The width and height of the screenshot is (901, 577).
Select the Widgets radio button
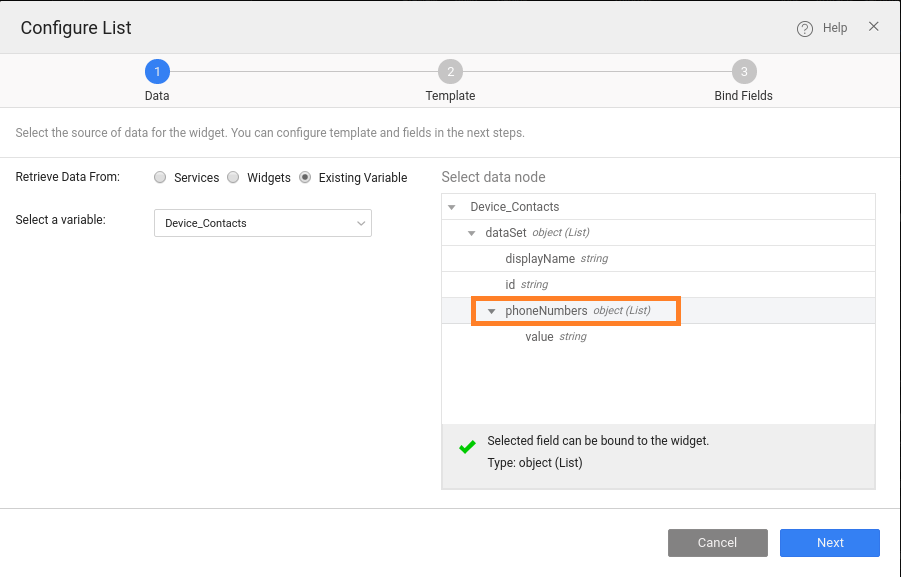233,178
